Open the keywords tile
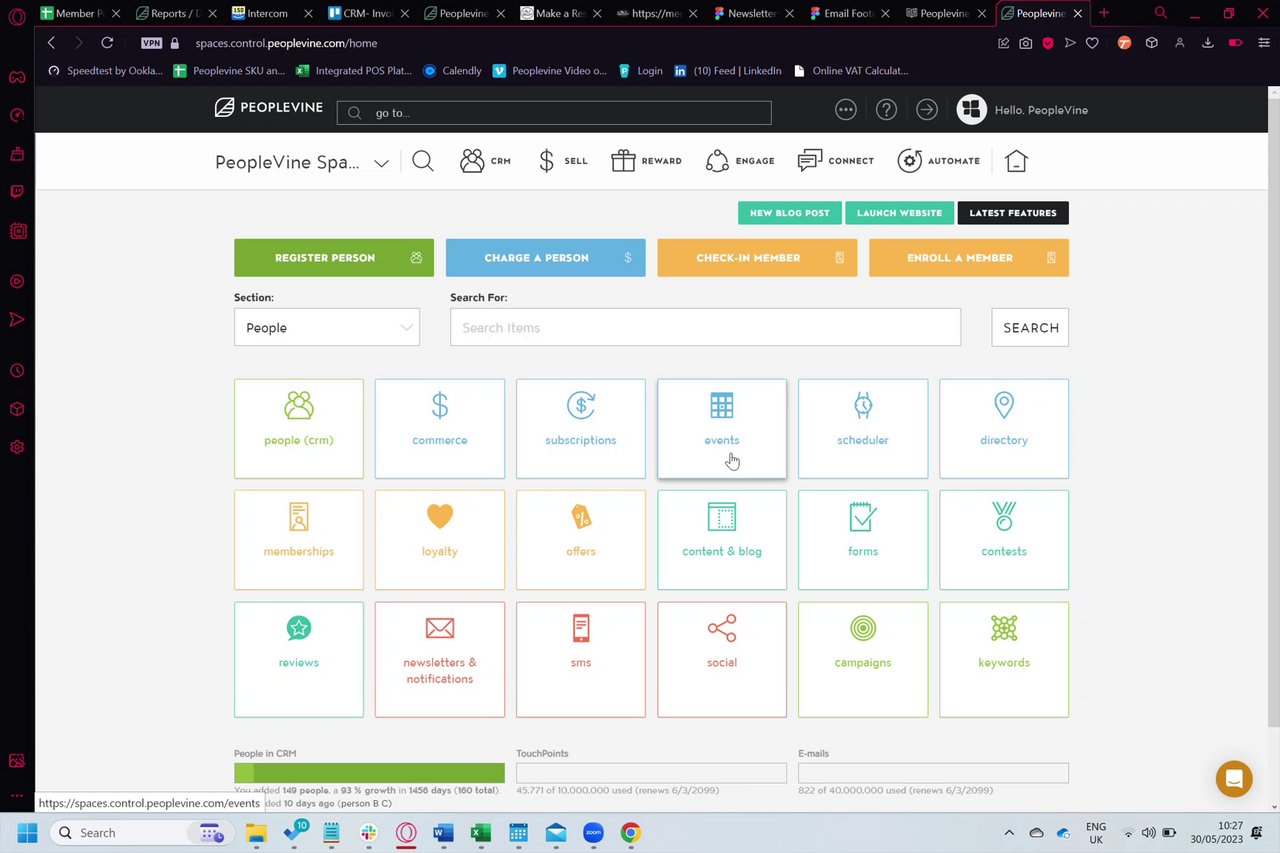1280x853 pixels. point(1004,659)
